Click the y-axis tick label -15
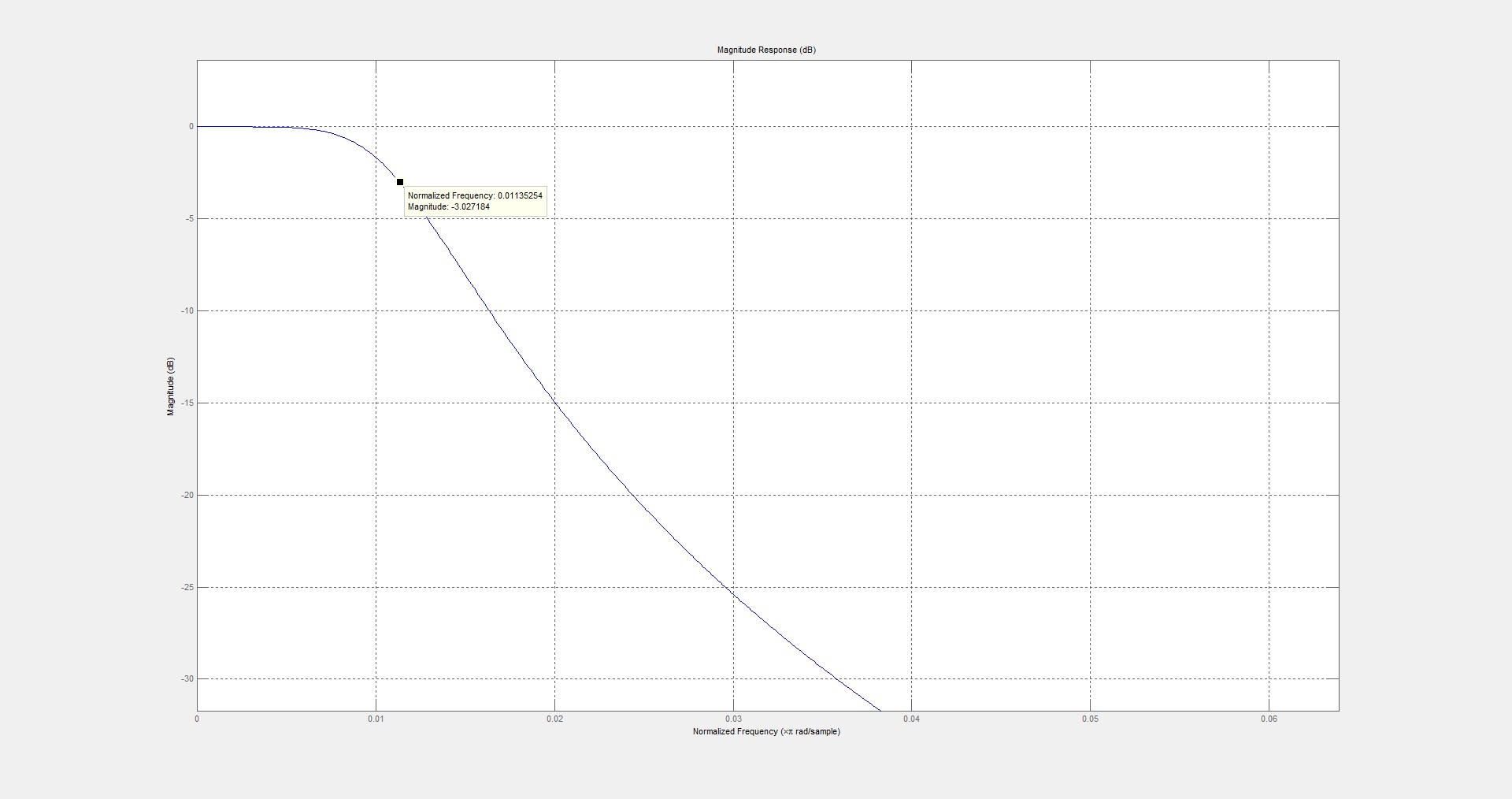1512x799 pixels. coord(187,403)
